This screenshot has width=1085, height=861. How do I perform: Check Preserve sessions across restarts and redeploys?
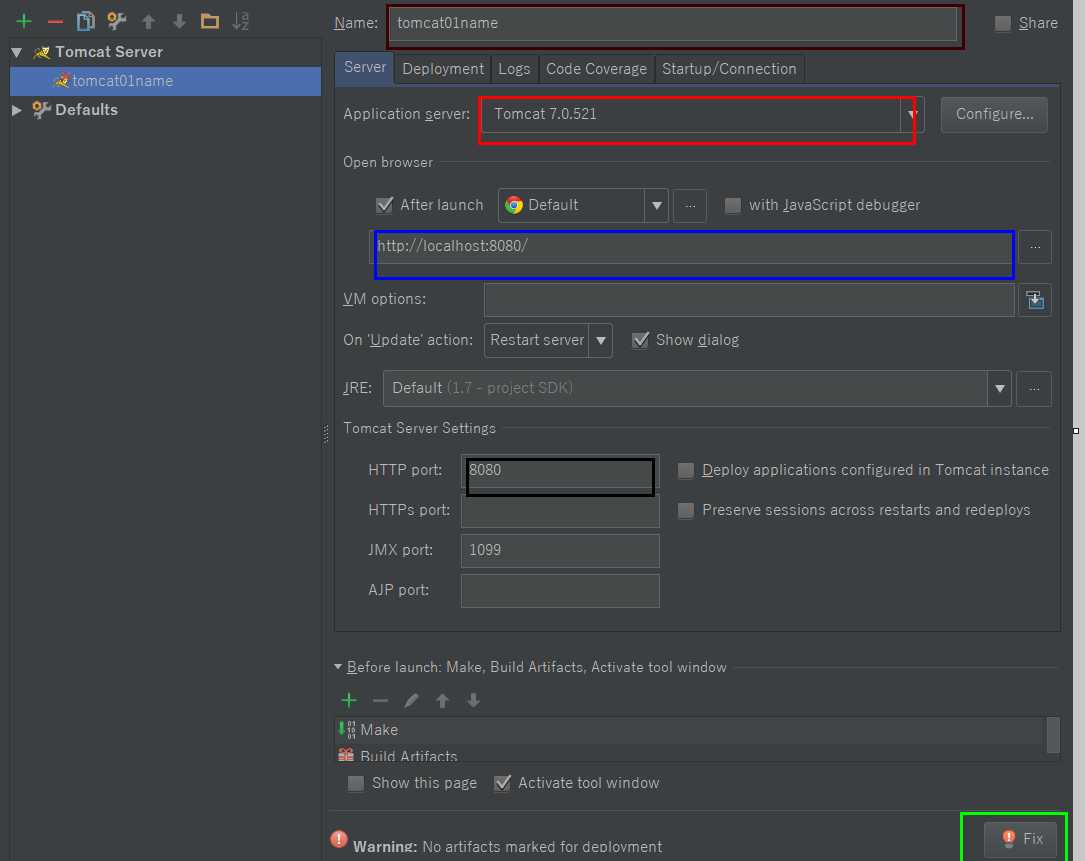pos(686,511)
